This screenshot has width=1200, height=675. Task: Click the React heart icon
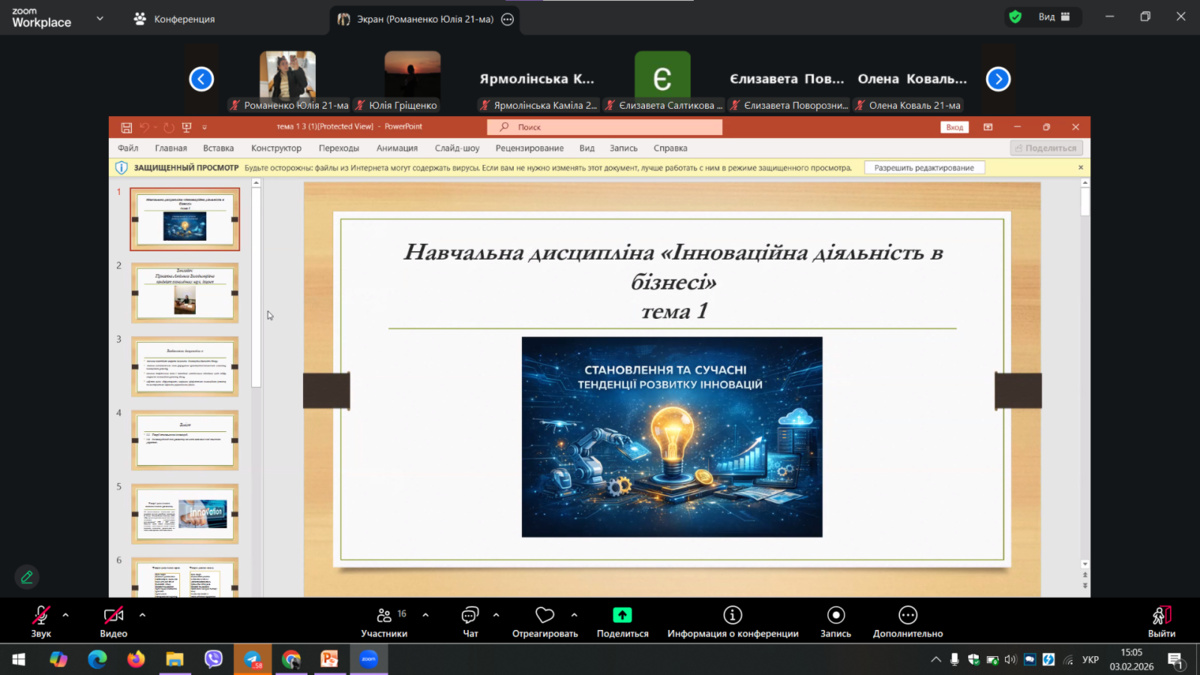[x=544, y=616]
